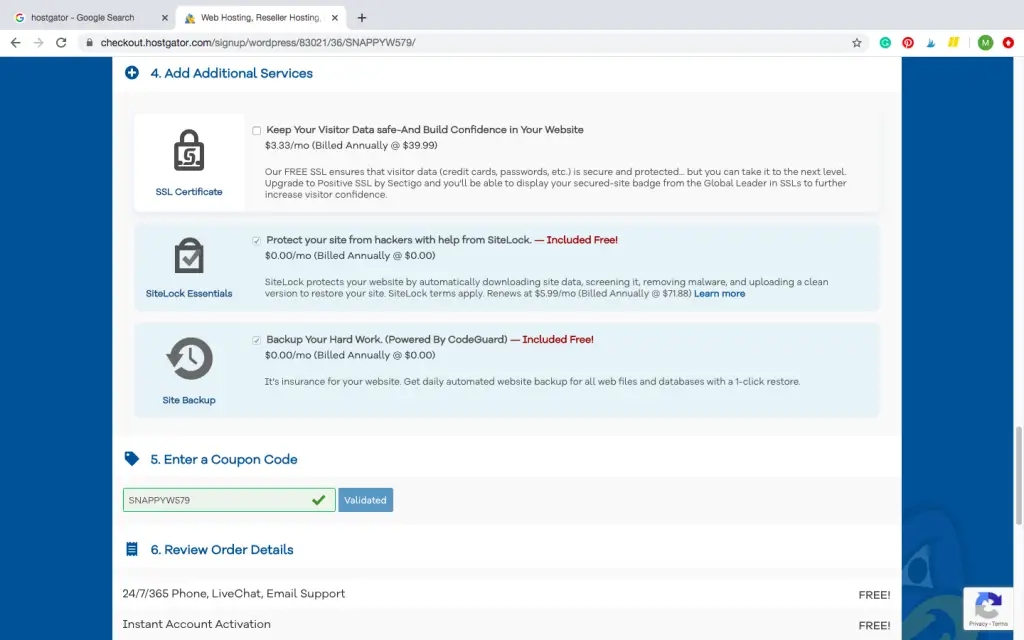This screenshot has width=1024, height=640.
Task: Go back to the previous page
Action: pos(16,42)
